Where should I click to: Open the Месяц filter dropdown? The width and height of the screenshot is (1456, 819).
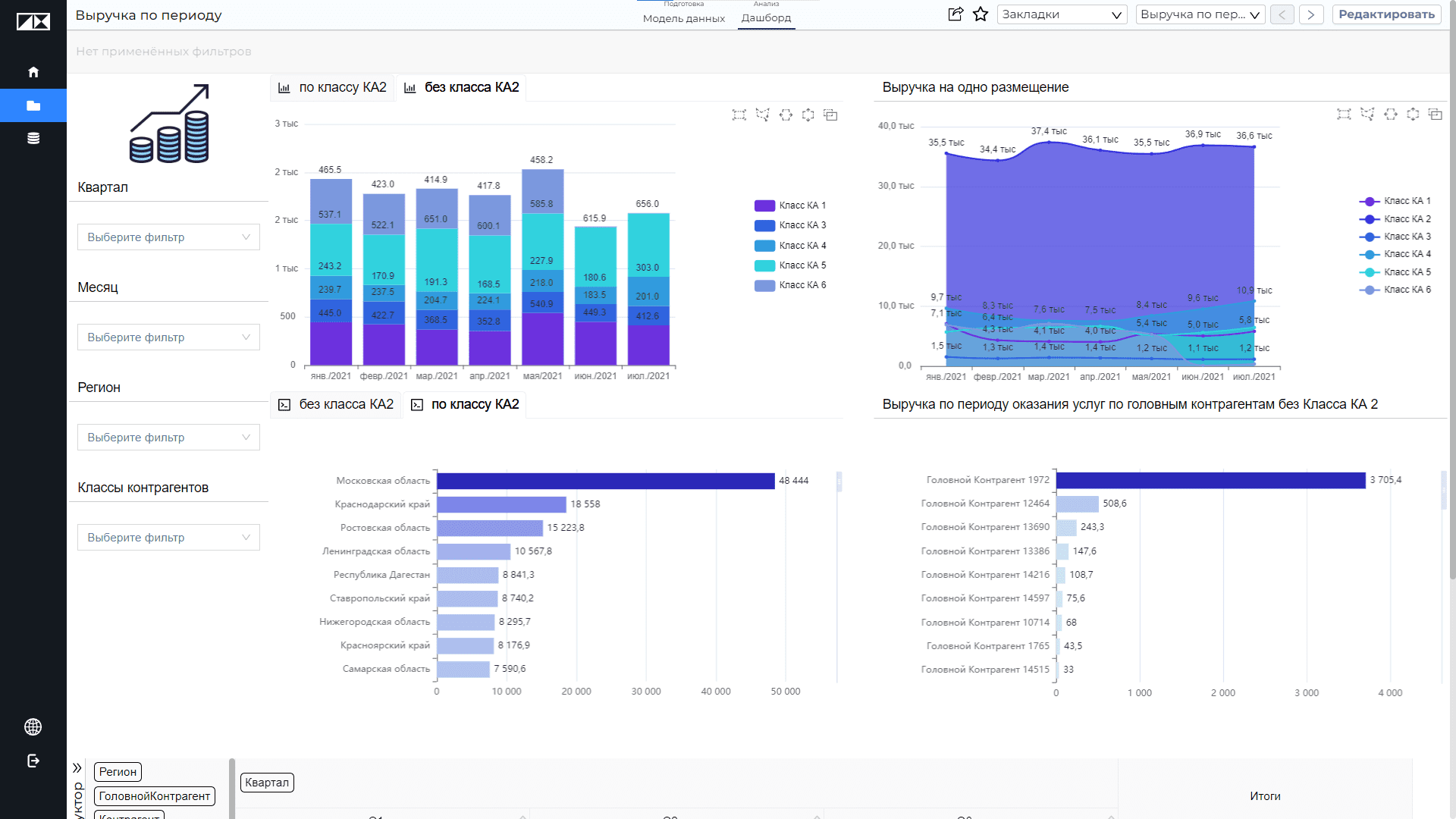[x=168, y=337]
